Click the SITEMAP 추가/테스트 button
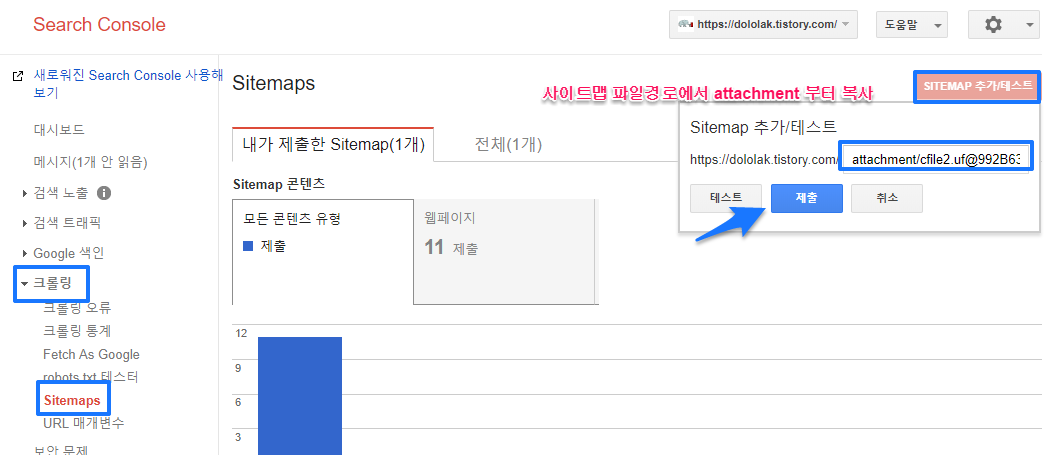This screenshot has height=455, width=1046. [977, 85]
